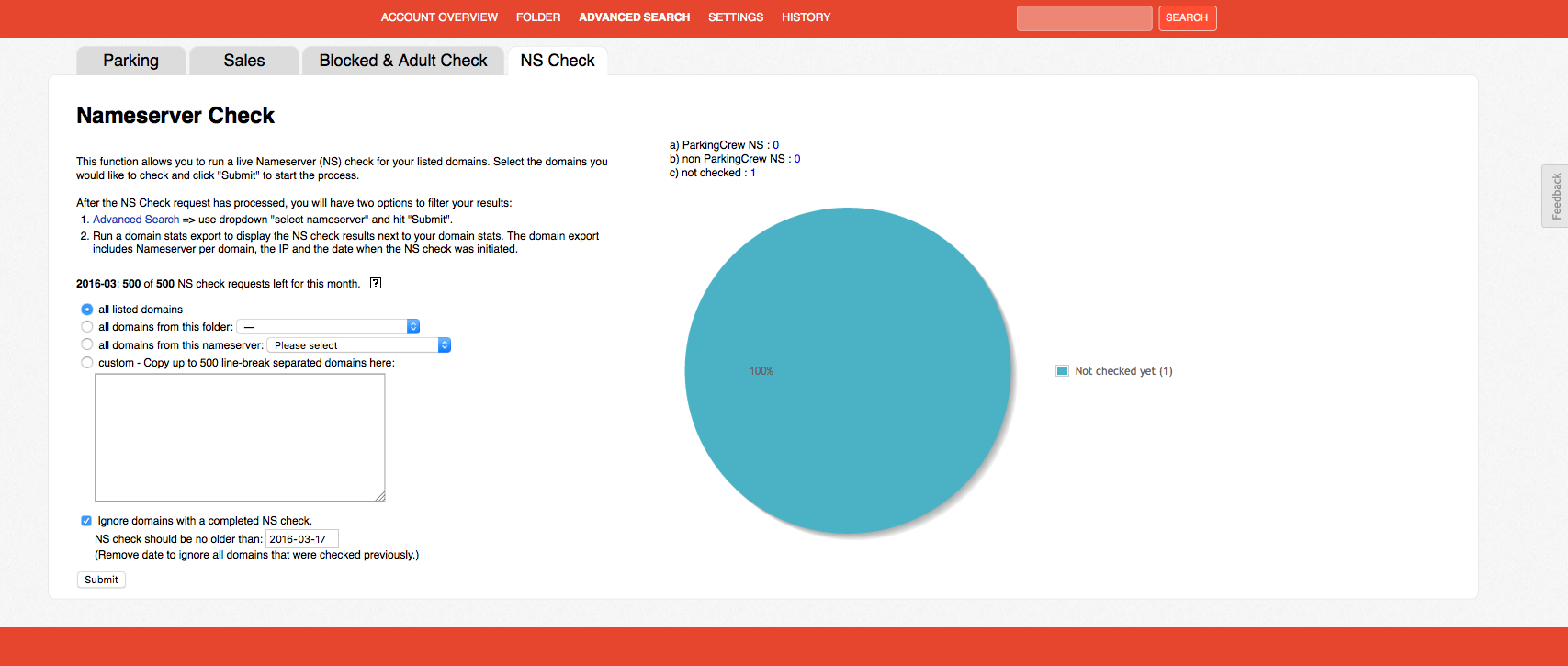
Task: Click into the custom domains text area
Action: (x=240, y=437)
